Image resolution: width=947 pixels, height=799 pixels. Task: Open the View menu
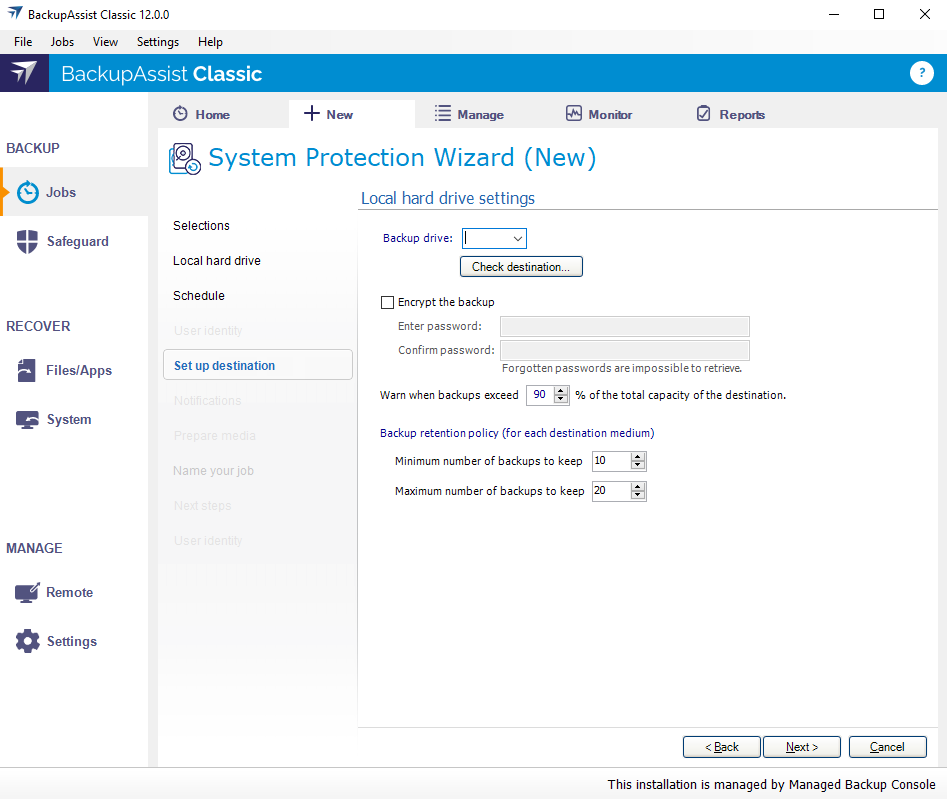(x=105, y=42)
